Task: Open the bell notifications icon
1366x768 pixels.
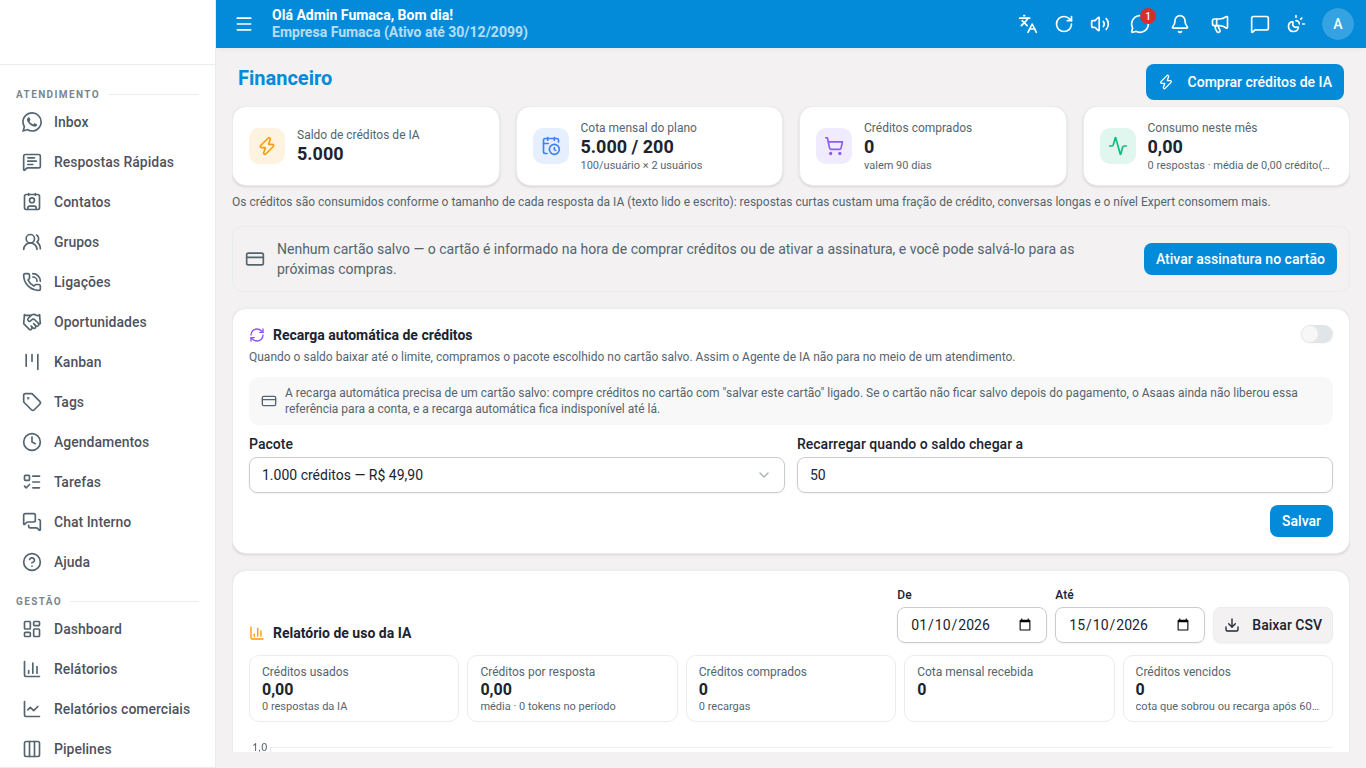Action: pos(1180,24)
